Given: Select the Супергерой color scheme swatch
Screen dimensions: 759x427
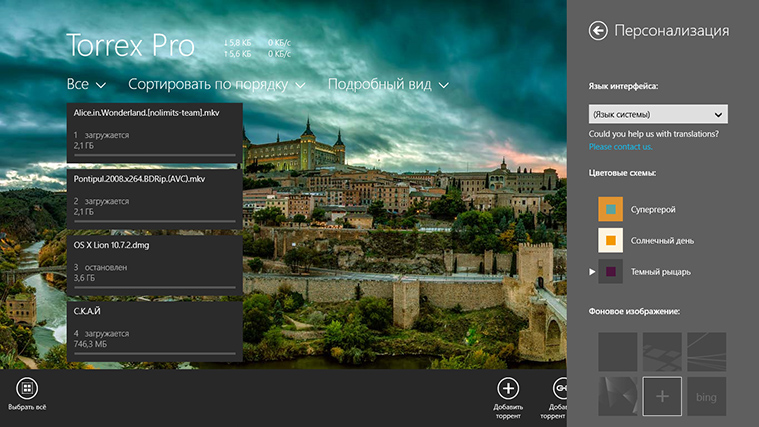Looking at the screenshot, I should click(x=610, y=209).
